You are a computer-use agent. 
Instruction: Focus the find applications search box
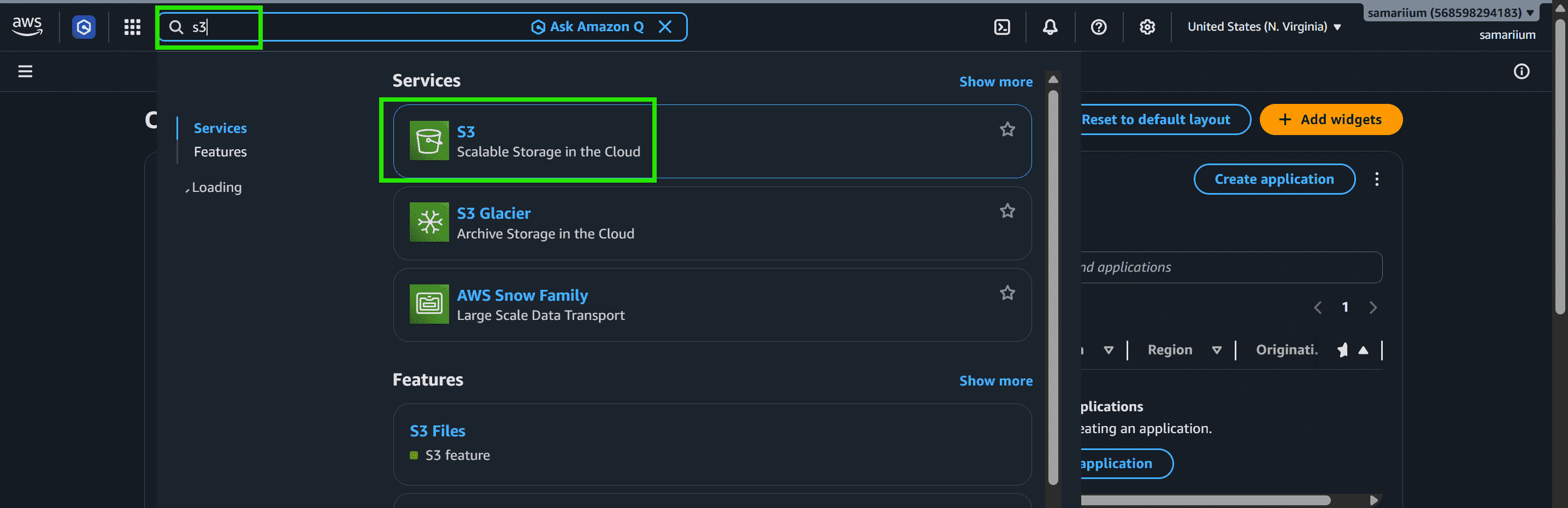(x=1231, y=267)
